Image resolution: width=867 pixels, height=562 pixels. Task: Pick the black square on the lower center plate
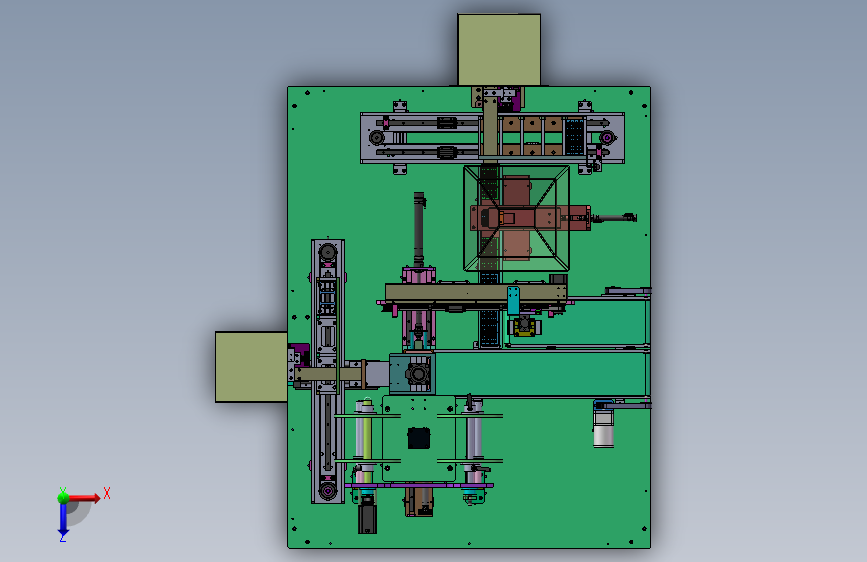pyautogui.click(x=419, y=438)
